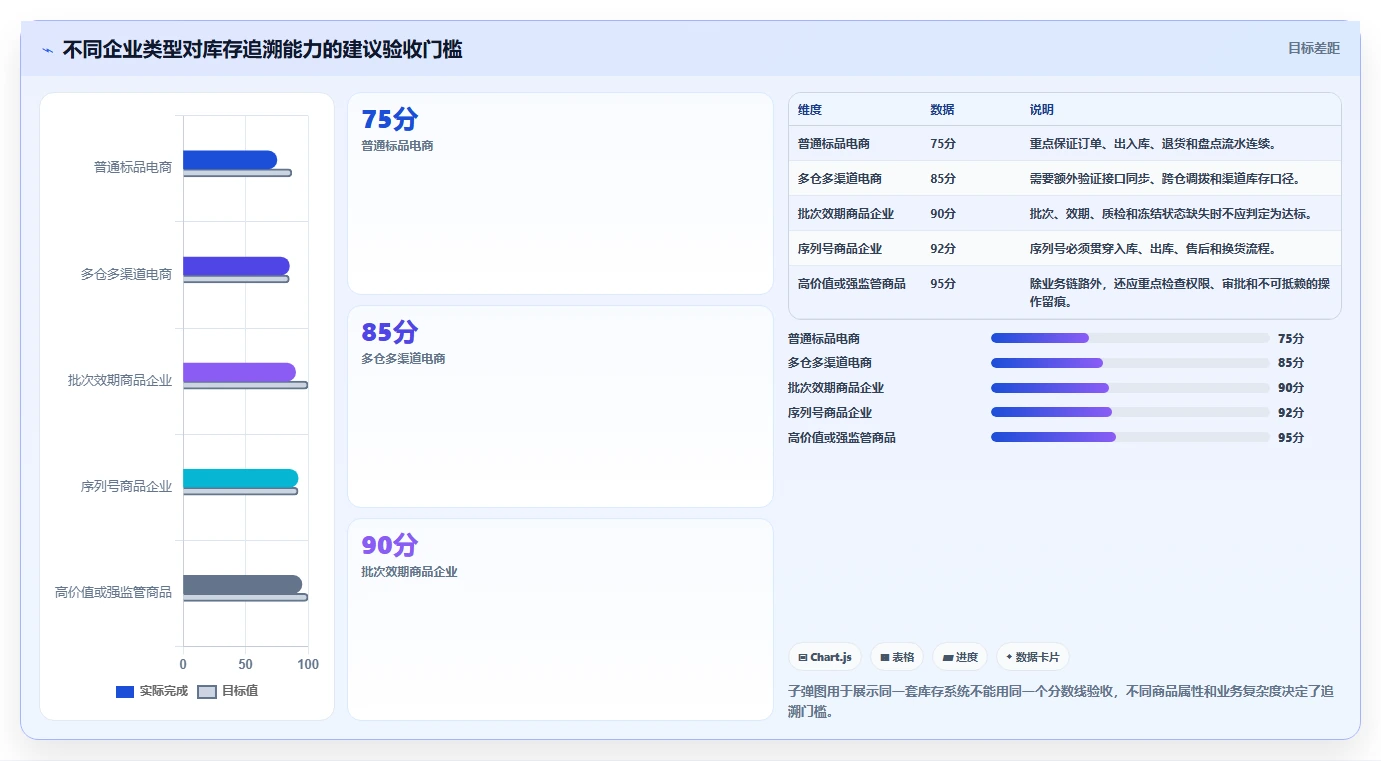This screenshot has height=761, width=1381.
Task: Click the 数据 column header
Action: pyautogui.click(x=942, y=110)
